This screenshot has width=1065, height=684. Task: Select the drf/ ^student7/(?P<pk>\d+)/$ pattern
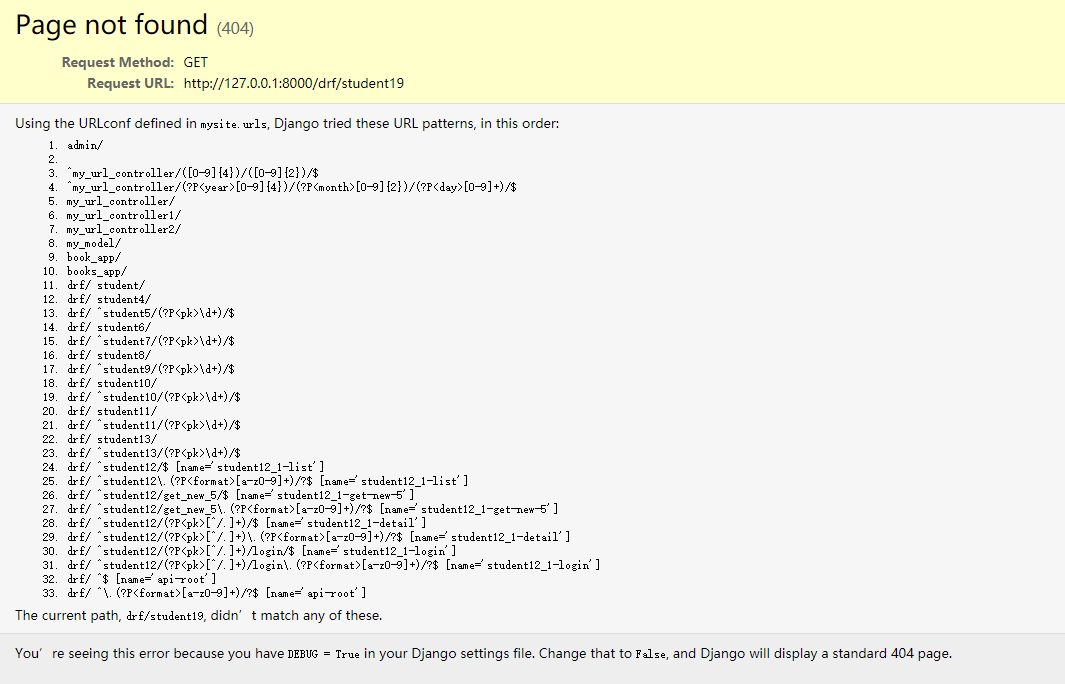151,342
